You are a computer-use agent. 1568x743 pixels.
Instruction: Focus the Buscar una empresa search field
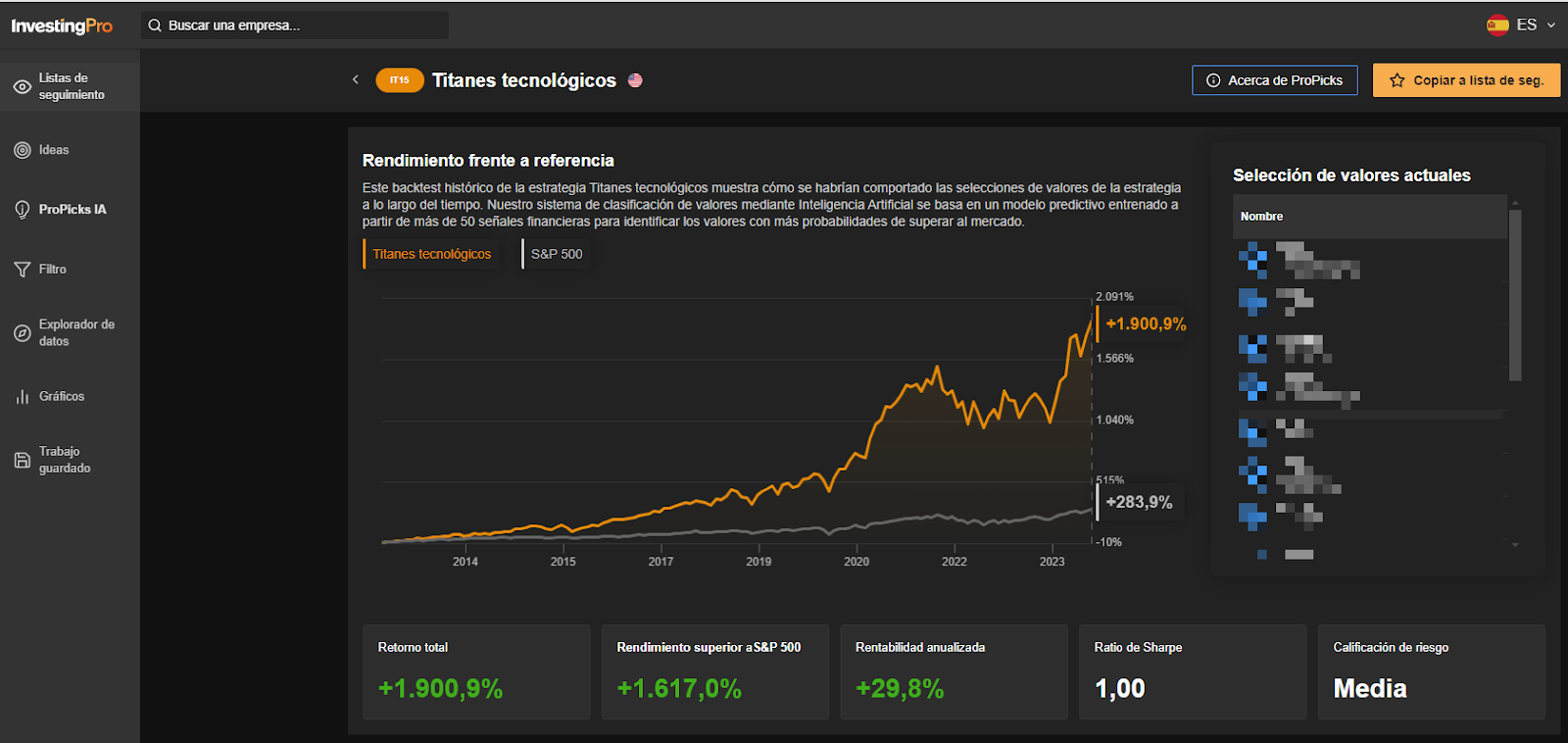pyautogui.click(x=295, y=25)
